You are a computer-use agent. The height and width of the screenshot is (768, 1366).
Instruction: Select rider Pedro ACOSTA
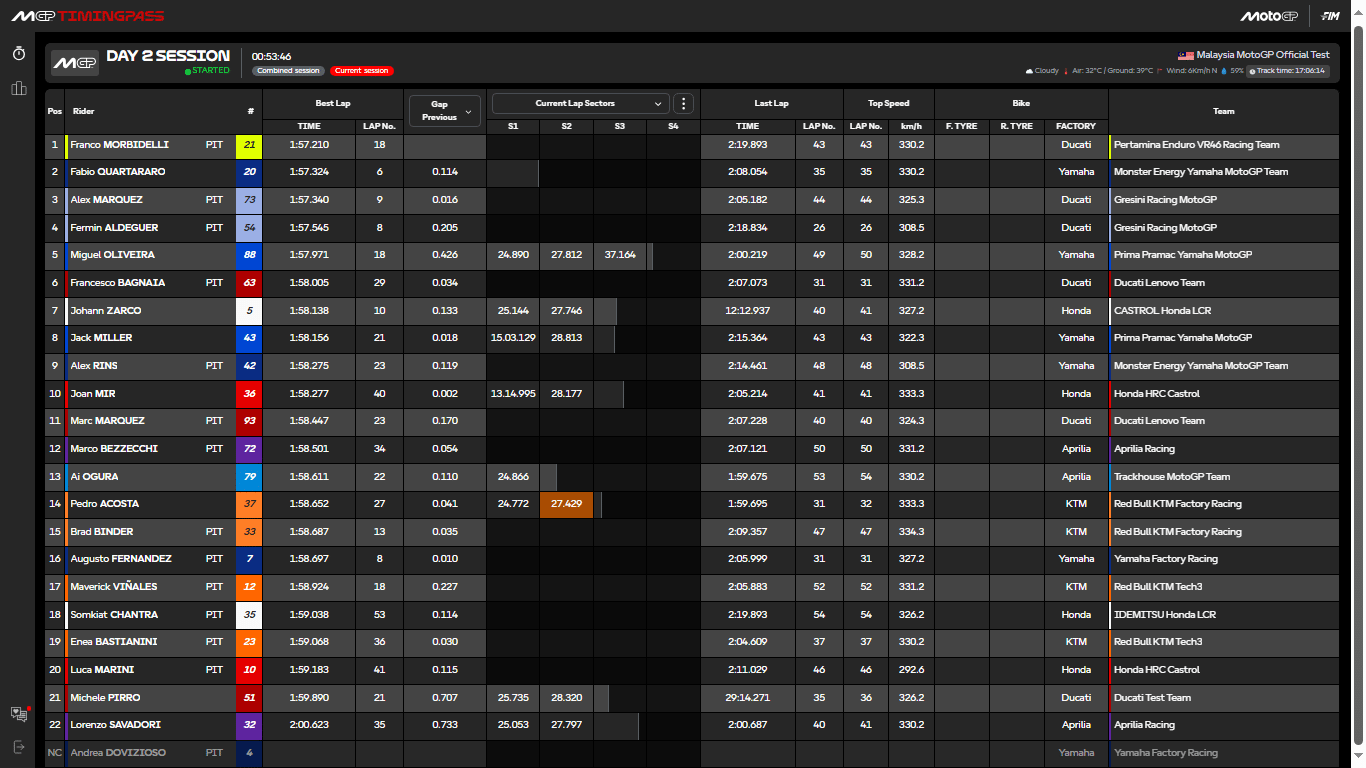point(105,504)
